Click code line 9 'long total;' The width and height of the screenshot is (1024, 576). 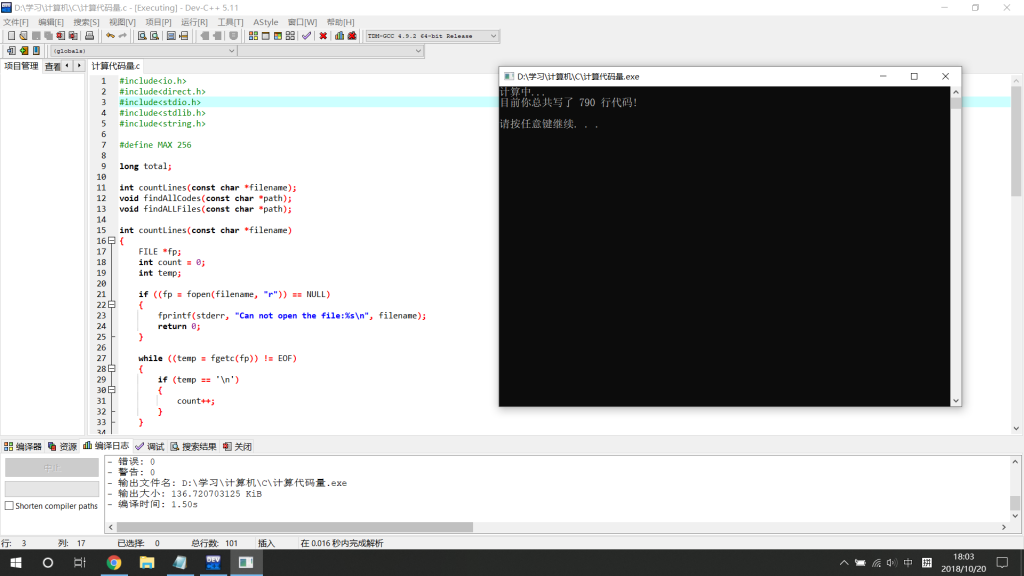(145, 167)
